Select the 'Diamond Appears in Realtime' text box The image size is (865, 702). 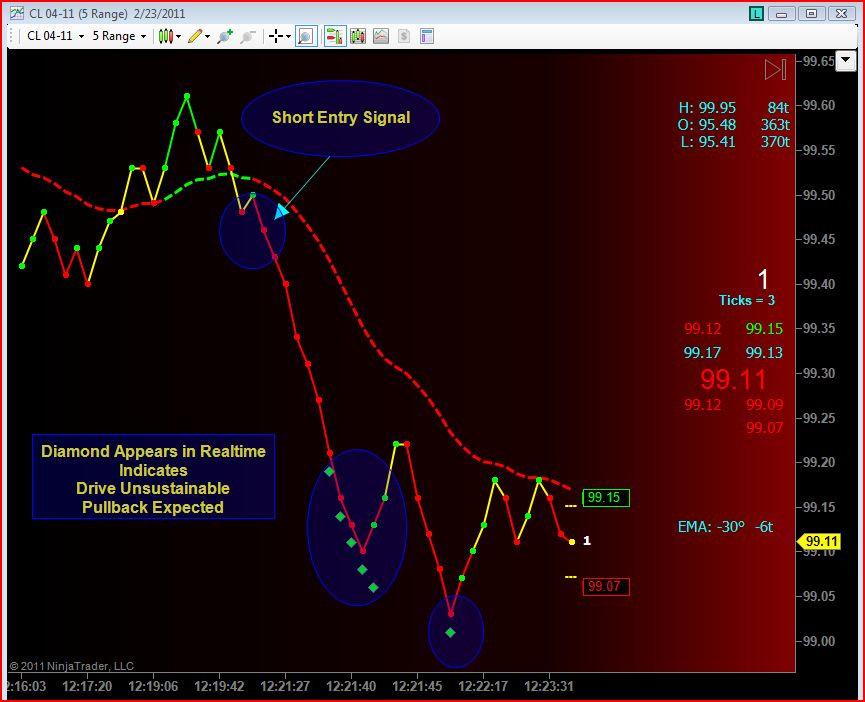point(153,477)
